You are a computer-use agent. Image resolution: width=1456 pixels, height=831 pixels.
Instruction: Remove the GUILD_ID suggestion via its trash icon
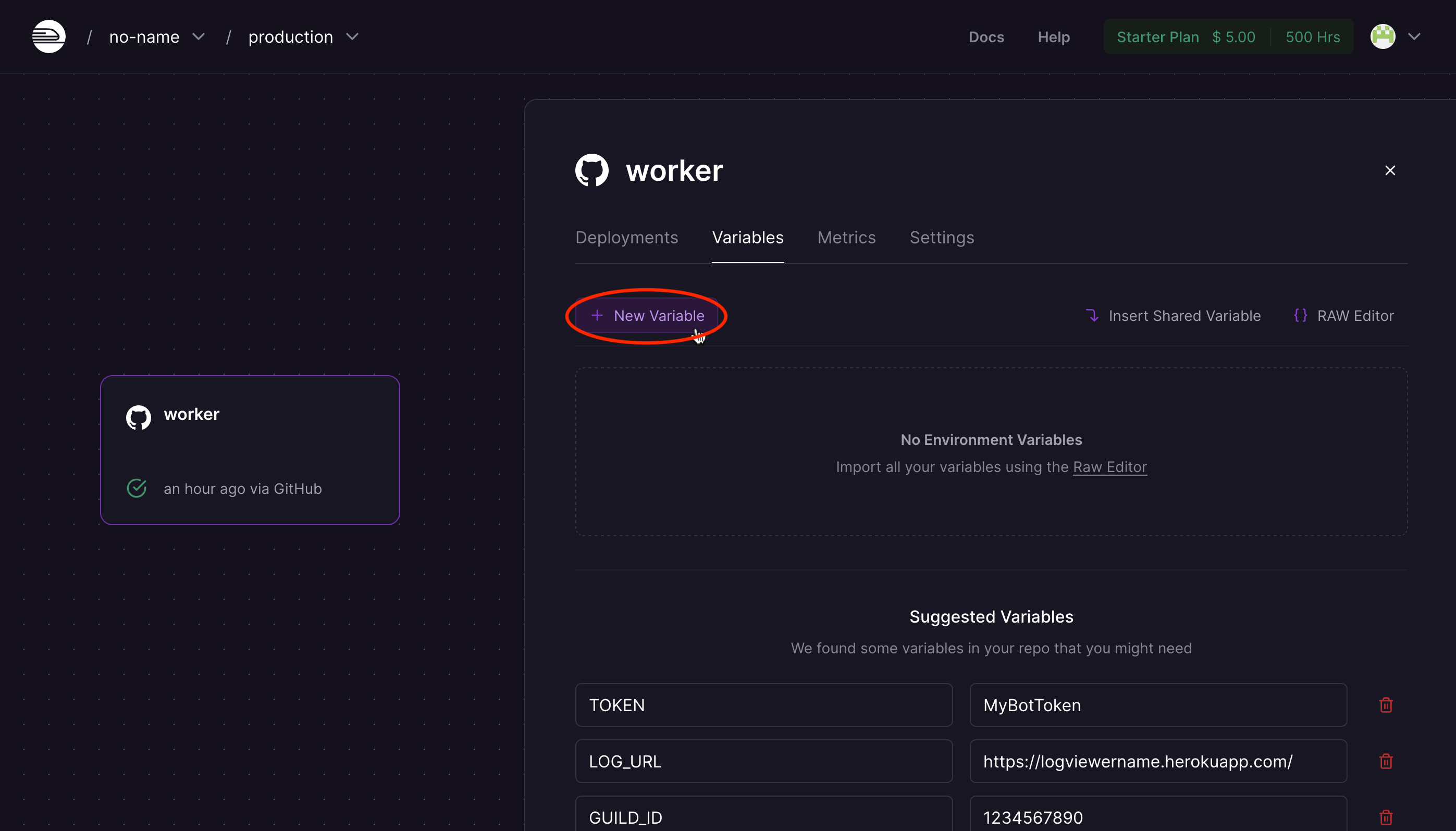tap(1386, 817)
